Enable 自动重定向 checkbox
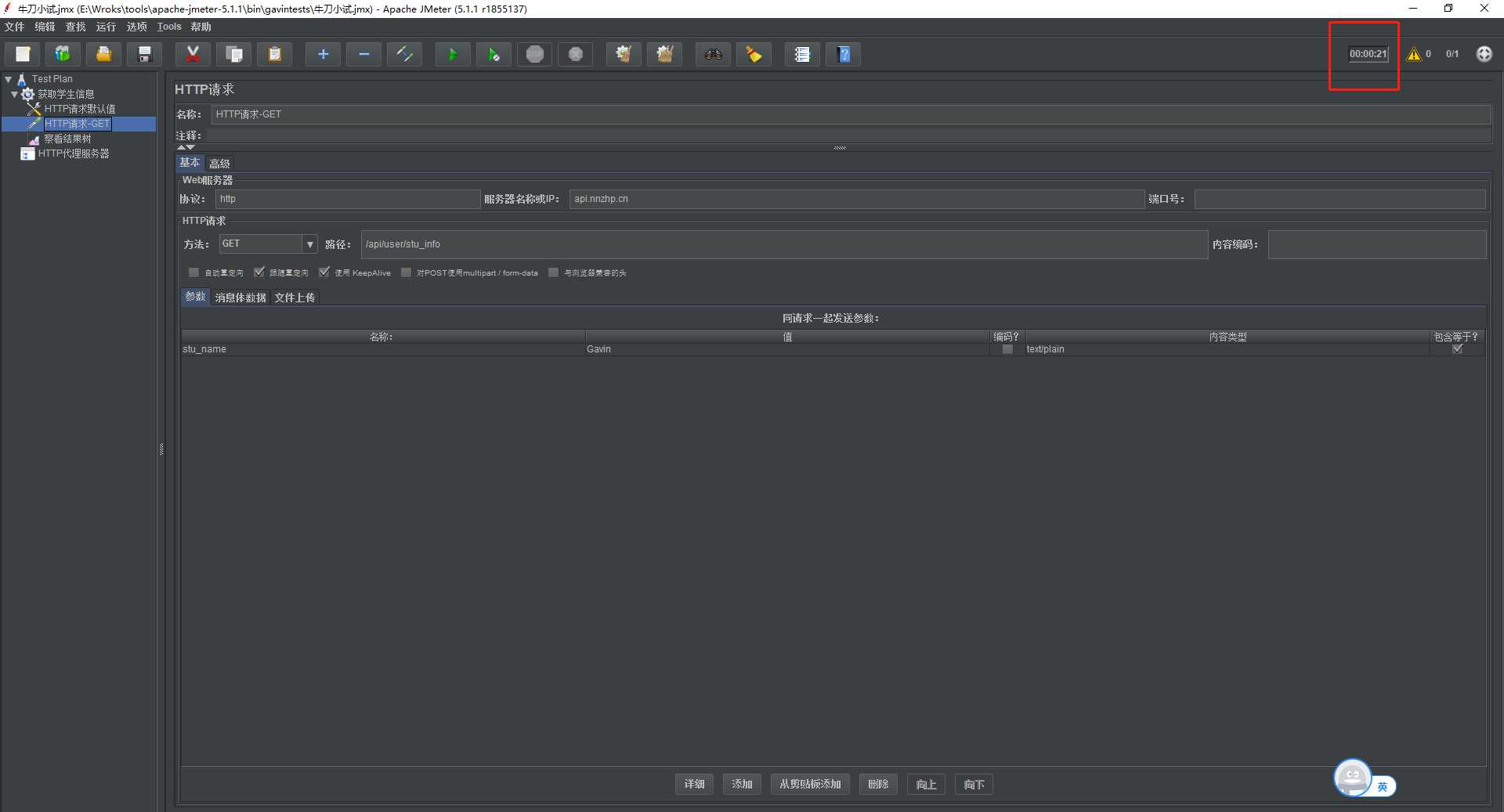1504x812 pixels. tap(193, 272)
